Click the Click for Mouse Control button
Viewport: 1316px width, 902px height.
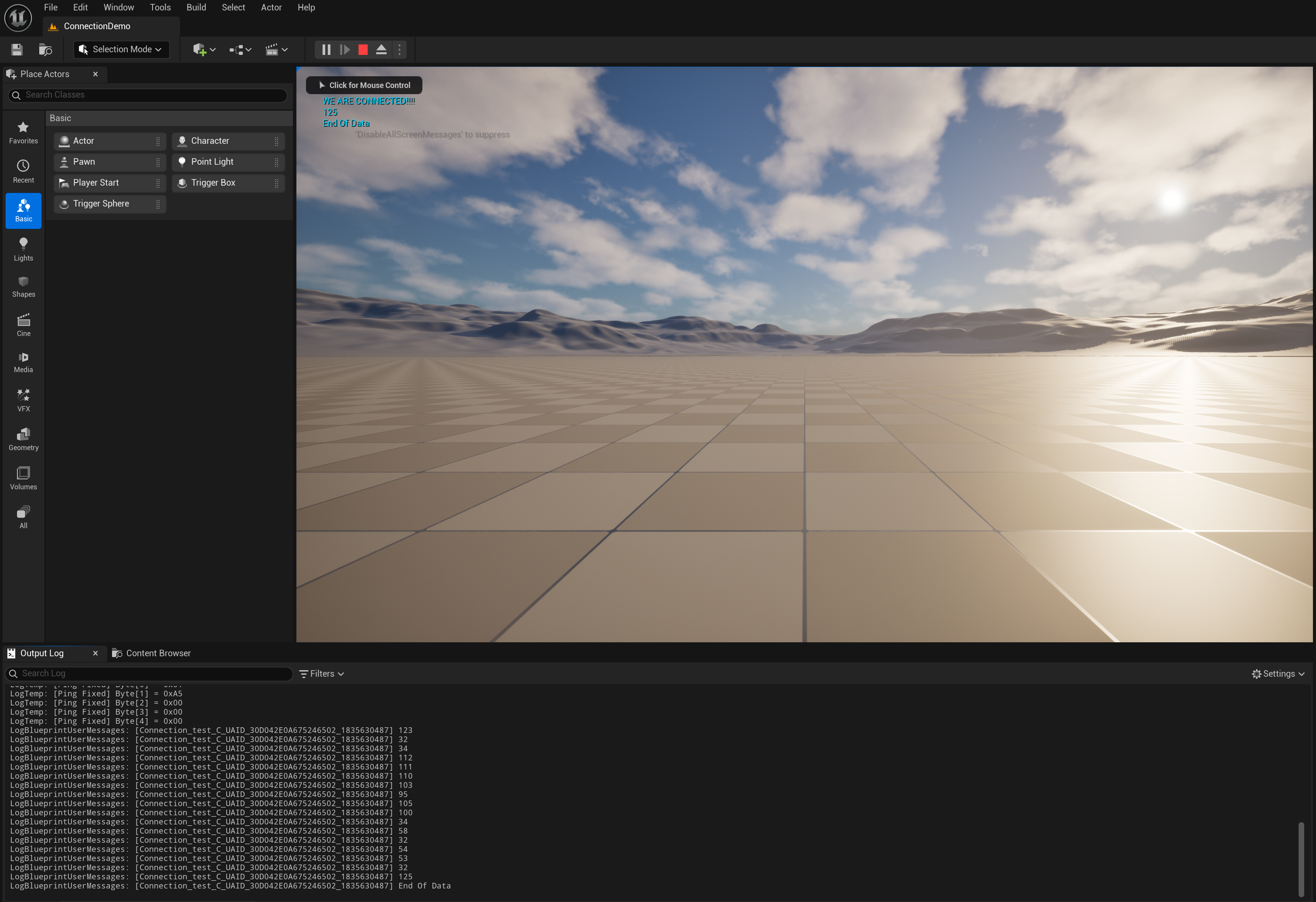(364, 85)
